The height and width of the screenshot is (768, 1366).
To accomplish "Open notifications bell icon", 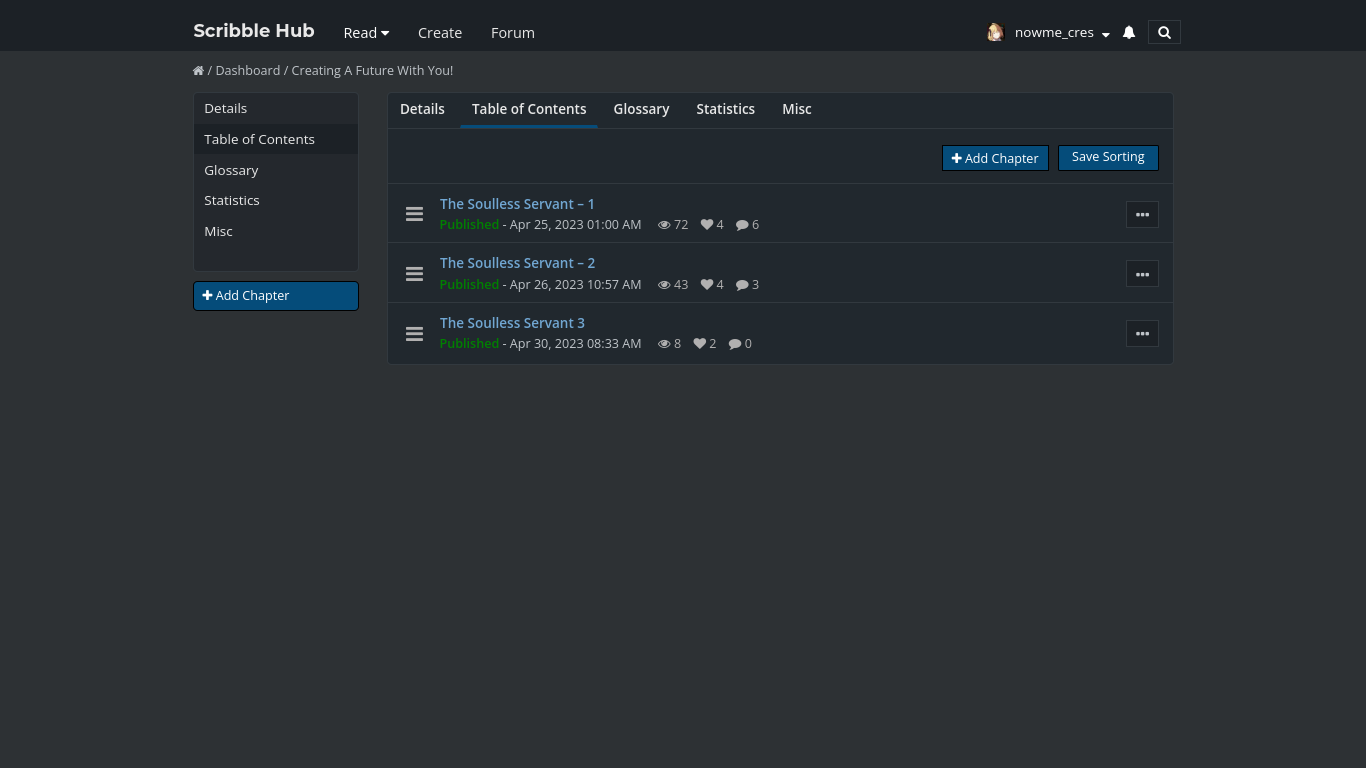I will point(1128,31).
